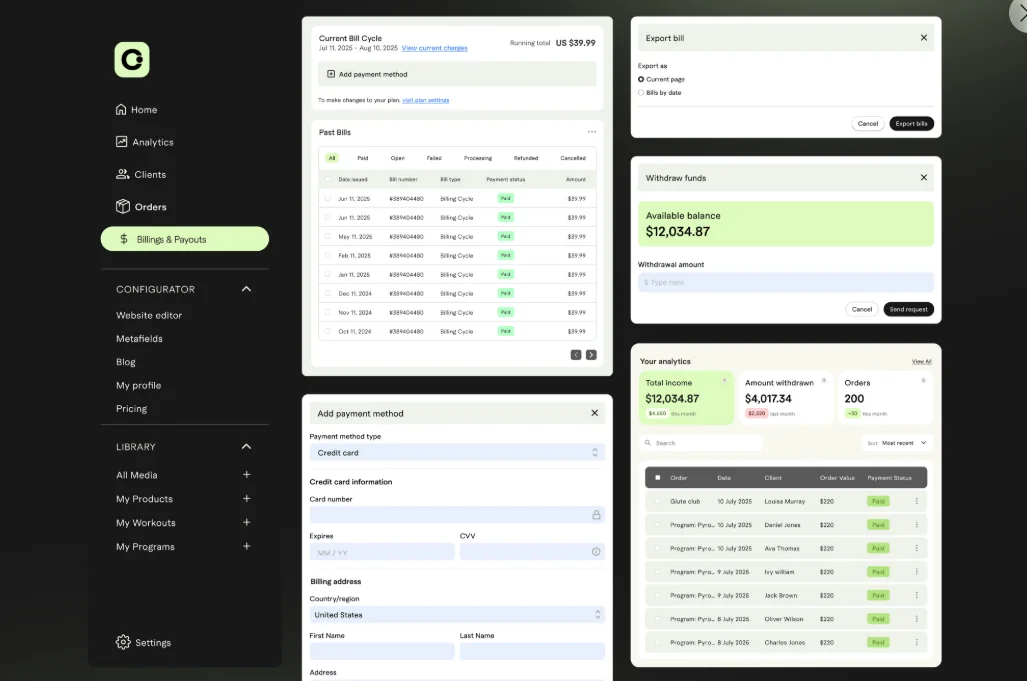Click the plus icon next to My Workouts

[x=246, y=523]
